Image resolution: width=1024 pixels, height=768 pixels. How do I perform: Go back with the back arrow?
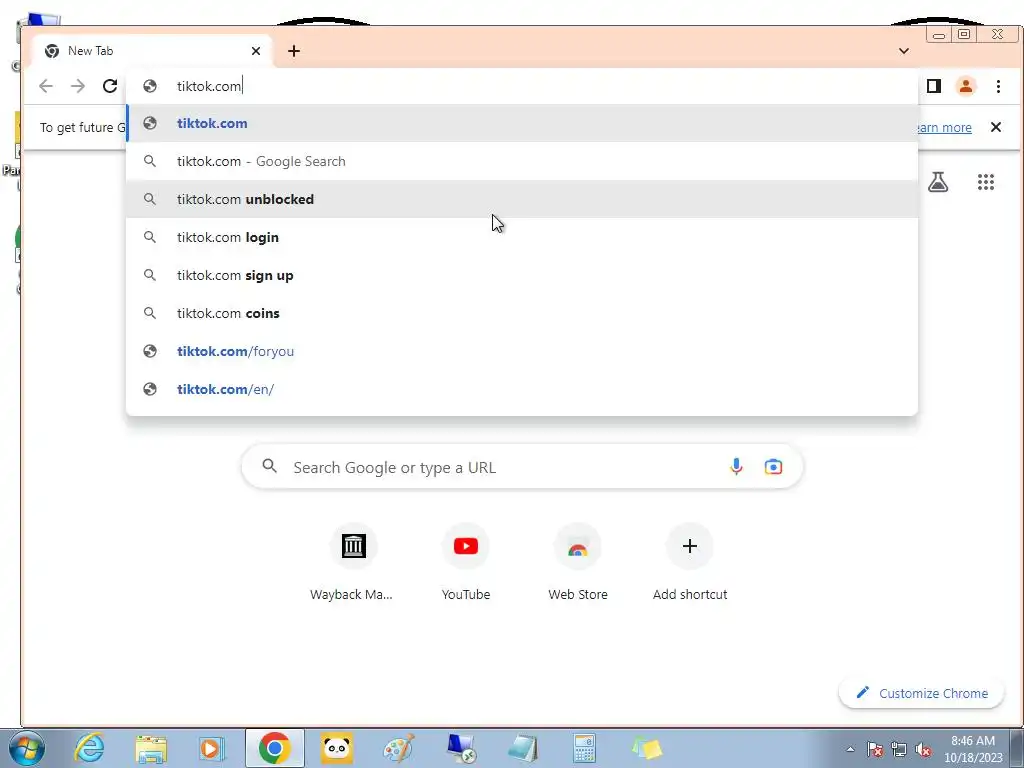point(46,86)
